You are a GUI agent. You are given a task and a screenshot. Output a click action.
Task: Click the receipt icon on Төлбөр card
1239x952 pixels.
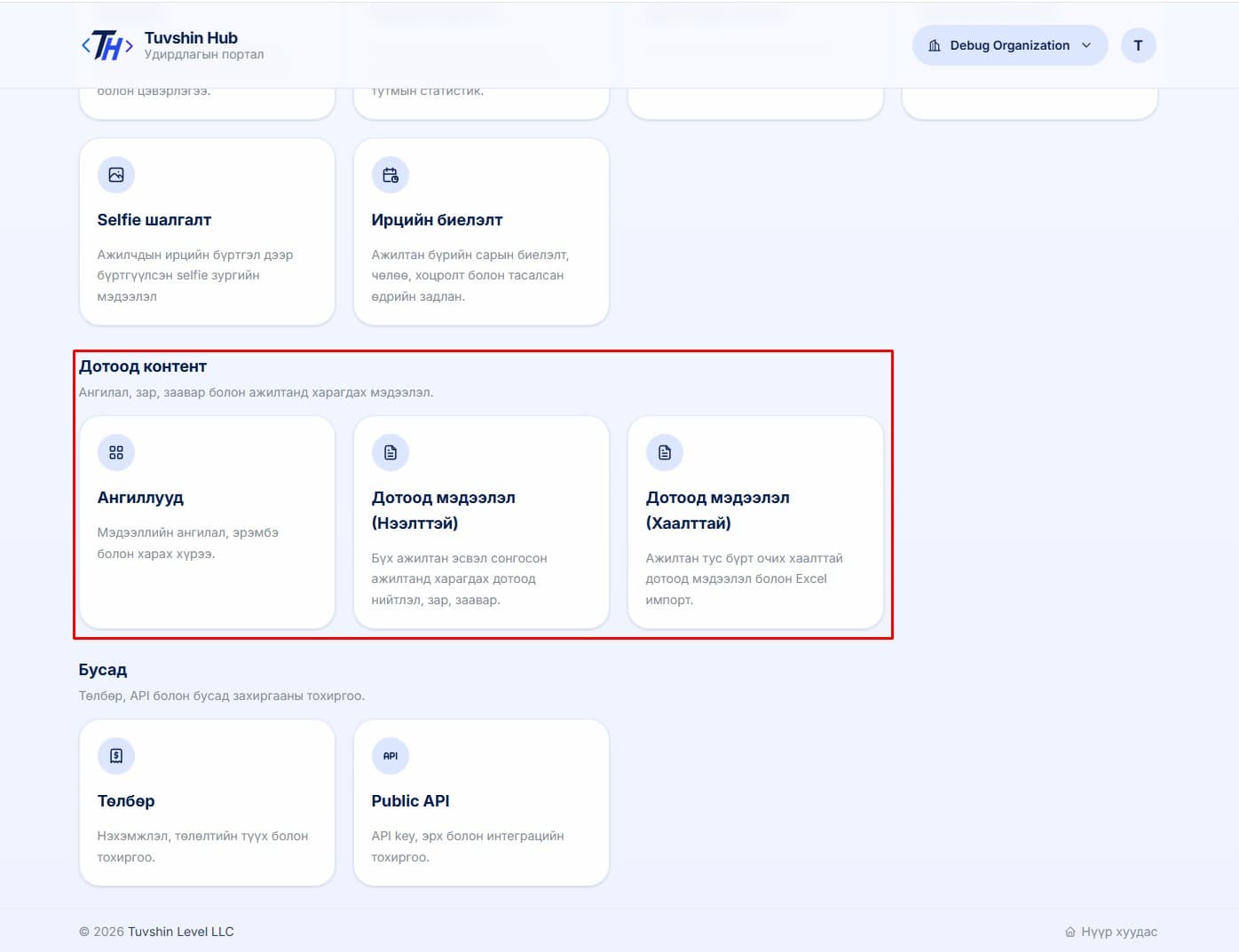(x=116, y=756)
